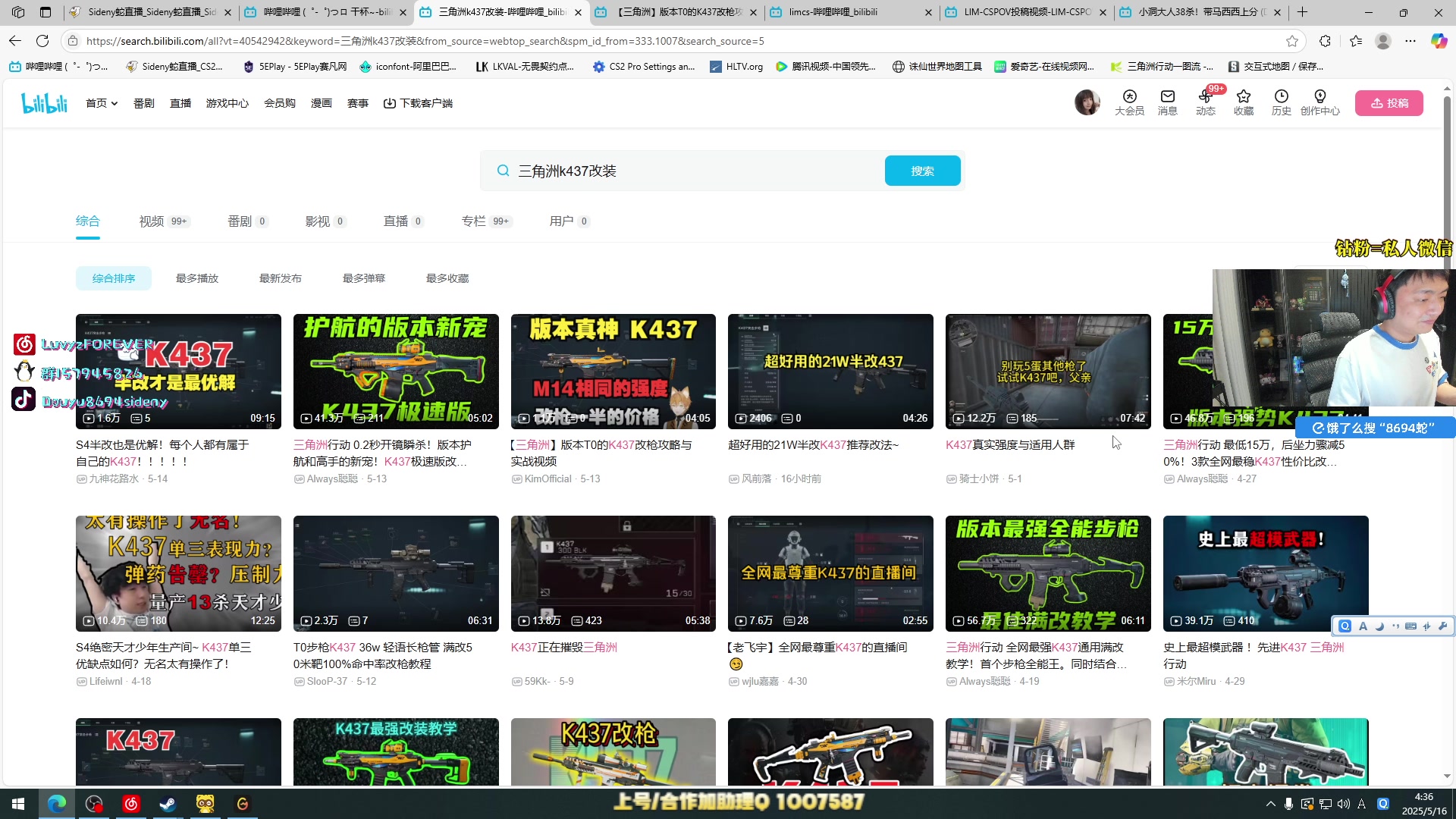
Task: Open Copilot sidebar icon
Action: pos(1439,41)
